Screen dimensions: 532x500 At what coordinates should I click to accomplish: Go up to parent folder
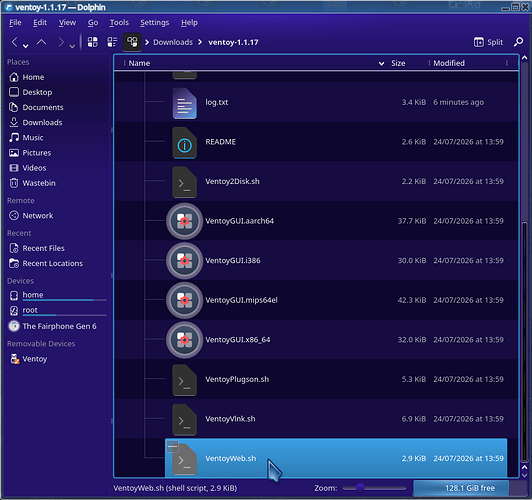41,42
